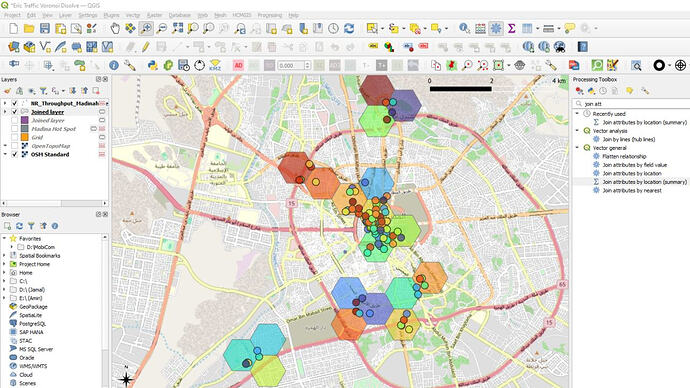Click the Toggle Editing pencil icon
Image resolution: width=690 pixels, height=388 pixels.
click(145, 47)
